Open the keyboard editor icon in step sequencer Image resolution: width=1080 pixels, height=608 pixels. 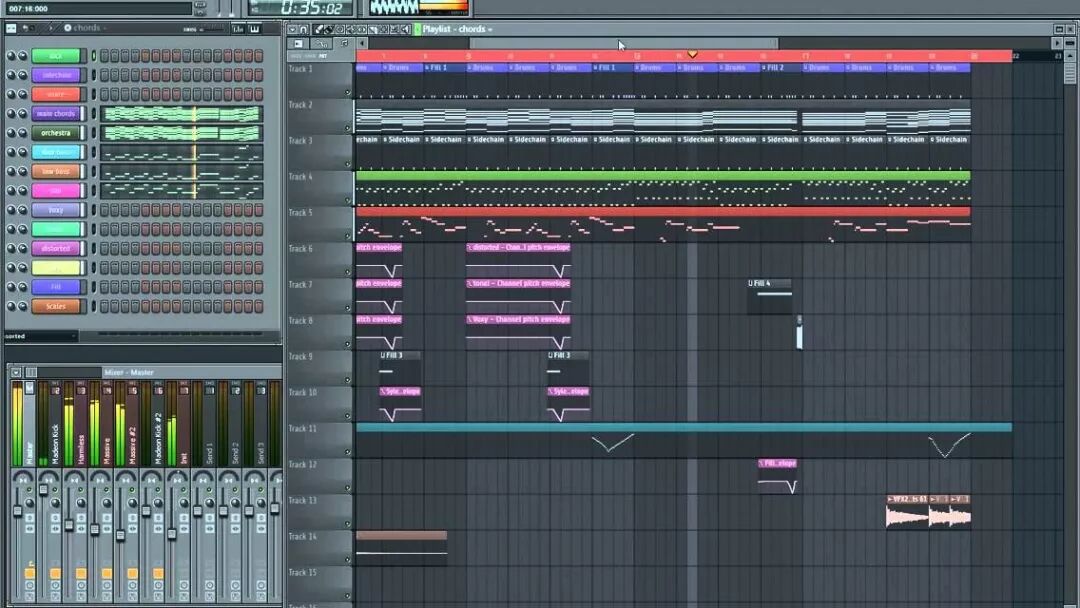click(254, 28)
